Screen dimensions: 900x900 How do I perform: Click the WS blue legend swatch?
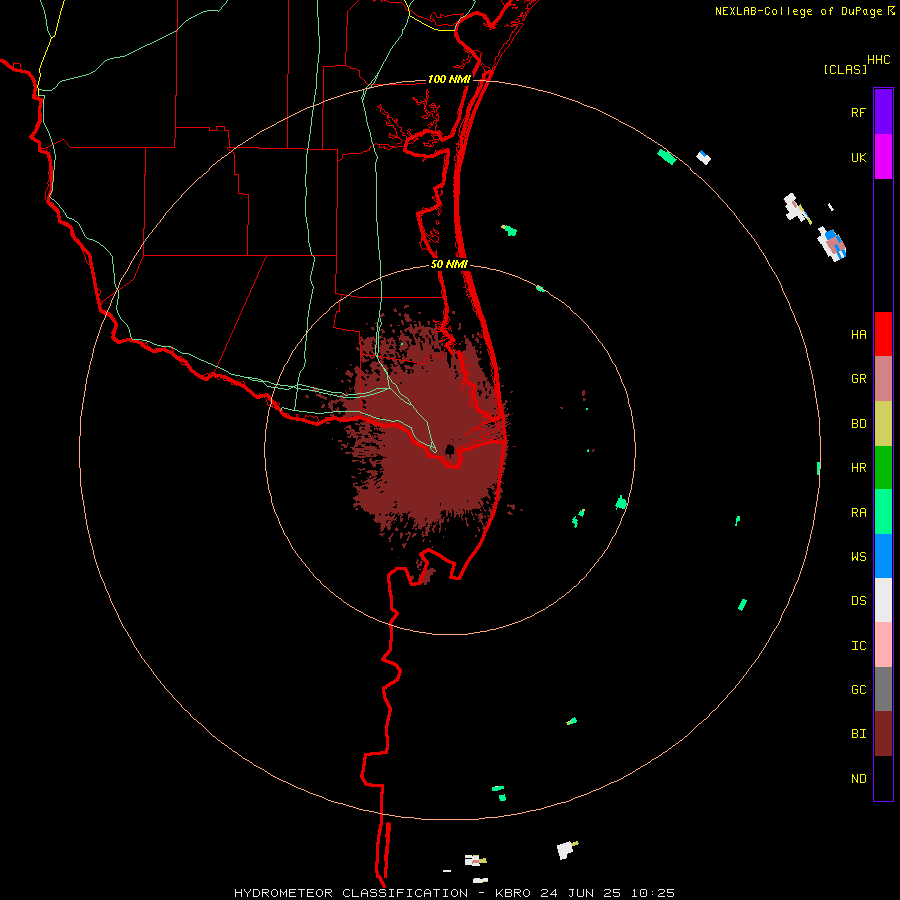coord(883,556)
